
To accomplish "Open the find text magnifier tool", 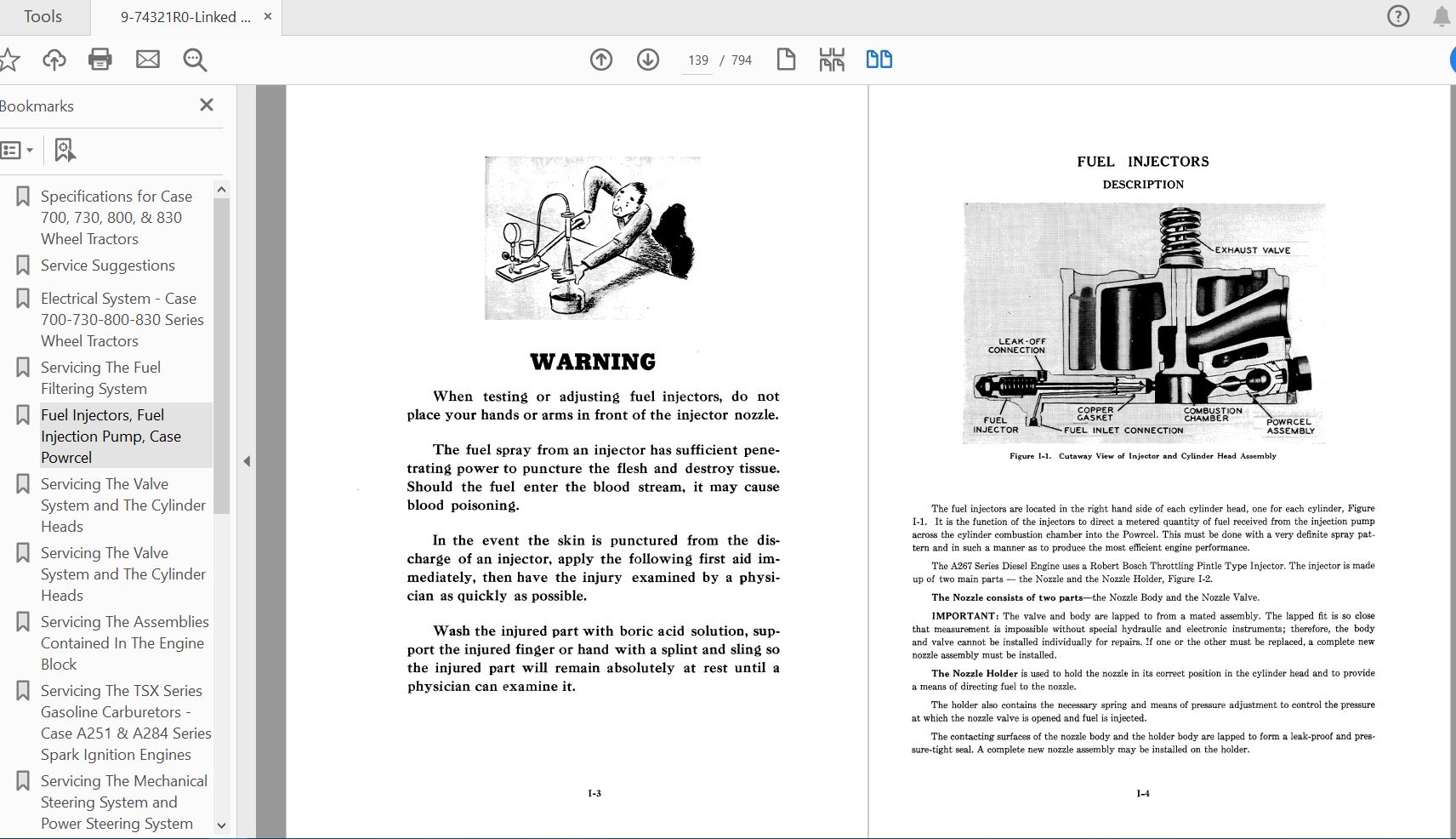I will click(x=195, y=60).
